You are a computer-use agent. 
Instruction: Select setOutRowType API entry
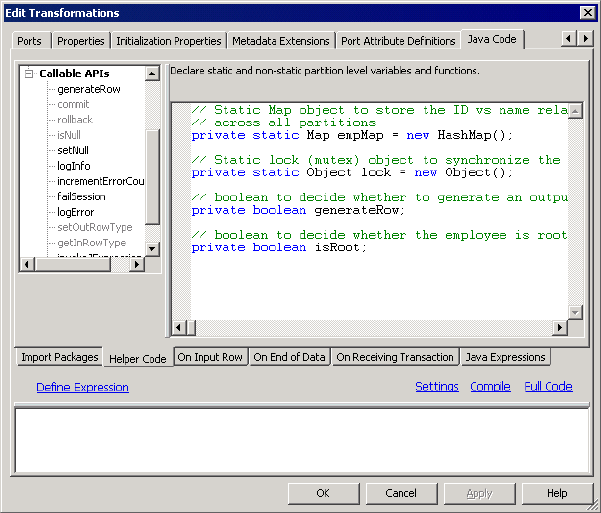pyautogui.click(x=95, y=227)
